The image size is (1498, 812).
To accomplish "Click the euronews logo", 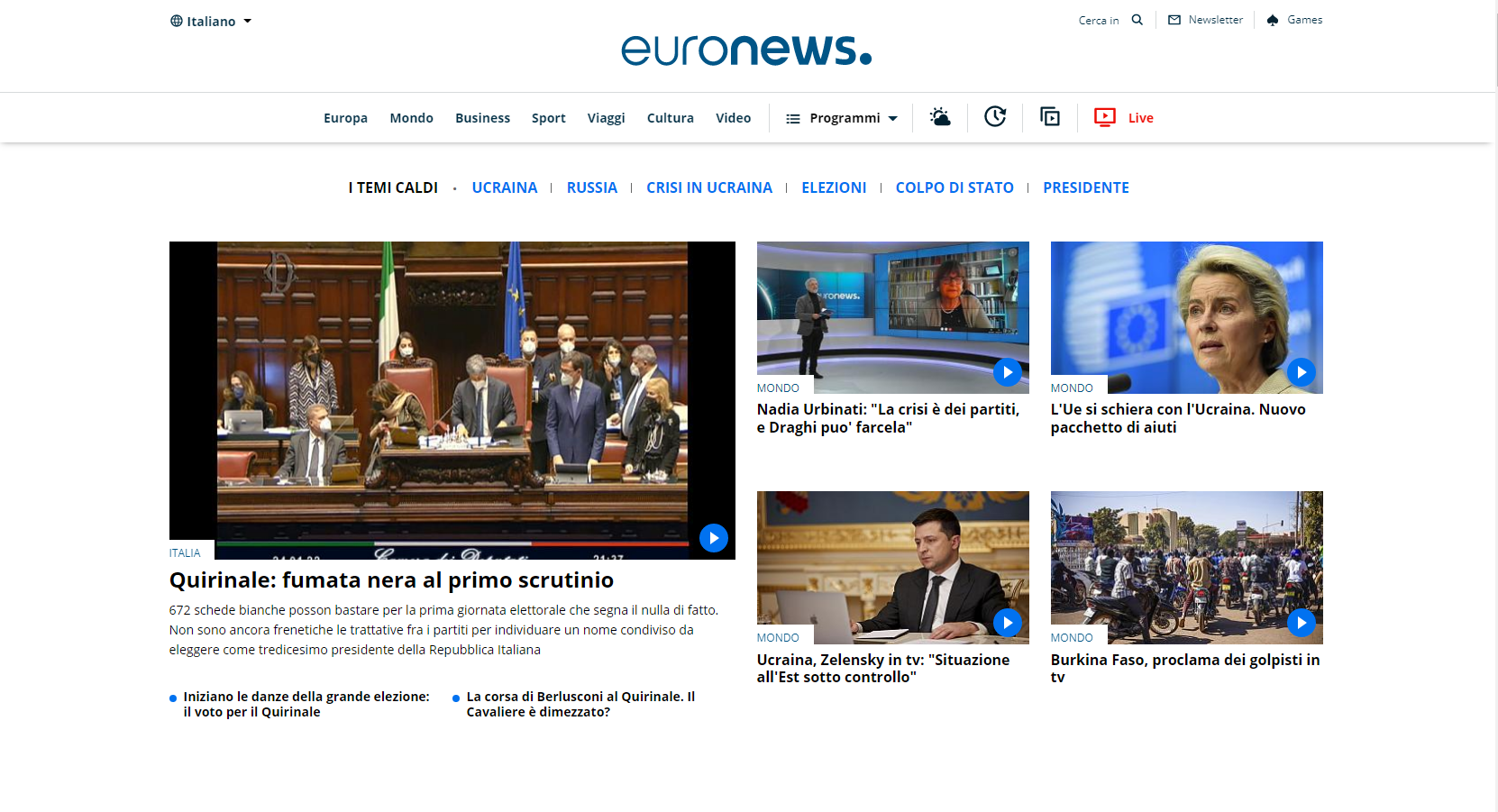I will pos(746,50).
